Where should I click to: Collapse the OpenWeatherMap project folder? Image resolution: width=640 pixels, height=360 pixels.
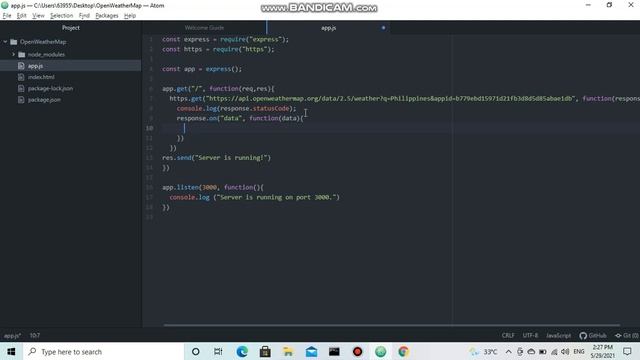[x=5, y=42]
